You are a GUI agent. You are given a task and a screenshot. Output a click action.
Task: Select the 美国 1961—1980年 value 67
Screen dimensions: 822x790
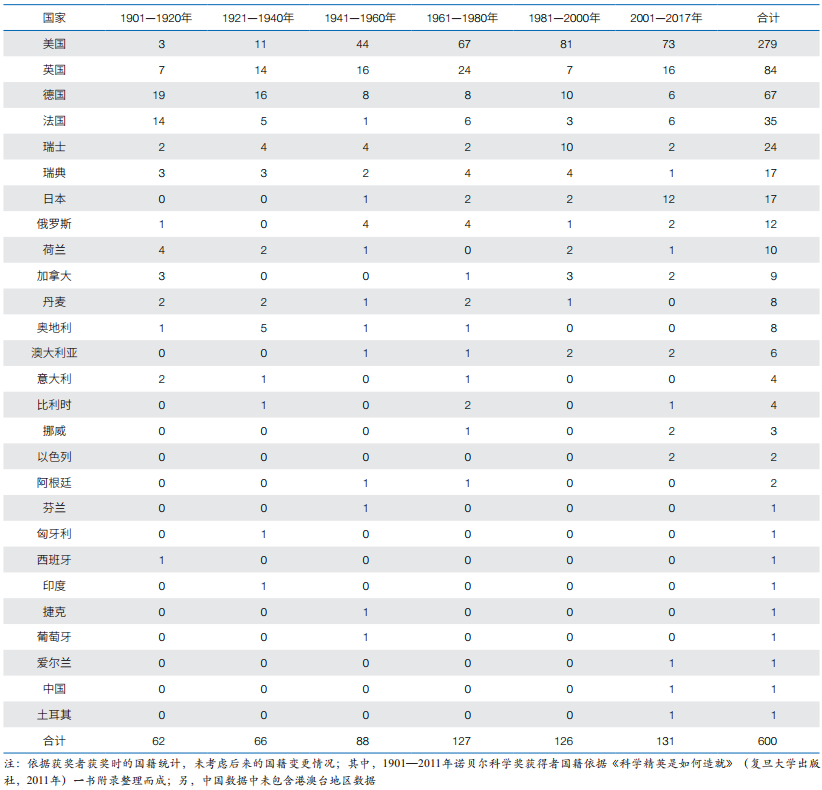(464, 44)
